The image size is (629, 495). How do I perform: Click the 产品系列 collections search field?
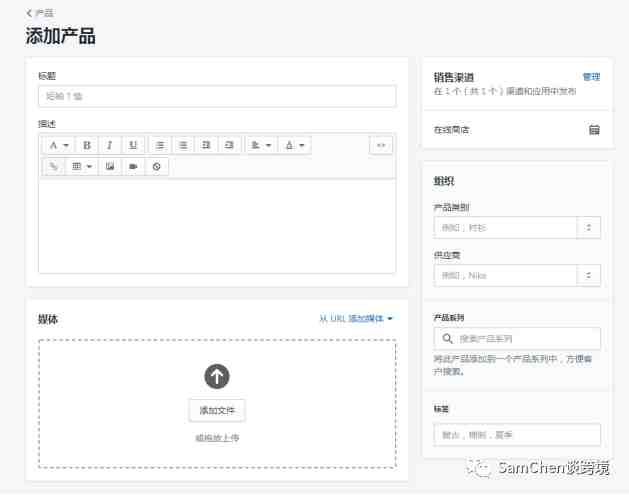click(517, 339)
